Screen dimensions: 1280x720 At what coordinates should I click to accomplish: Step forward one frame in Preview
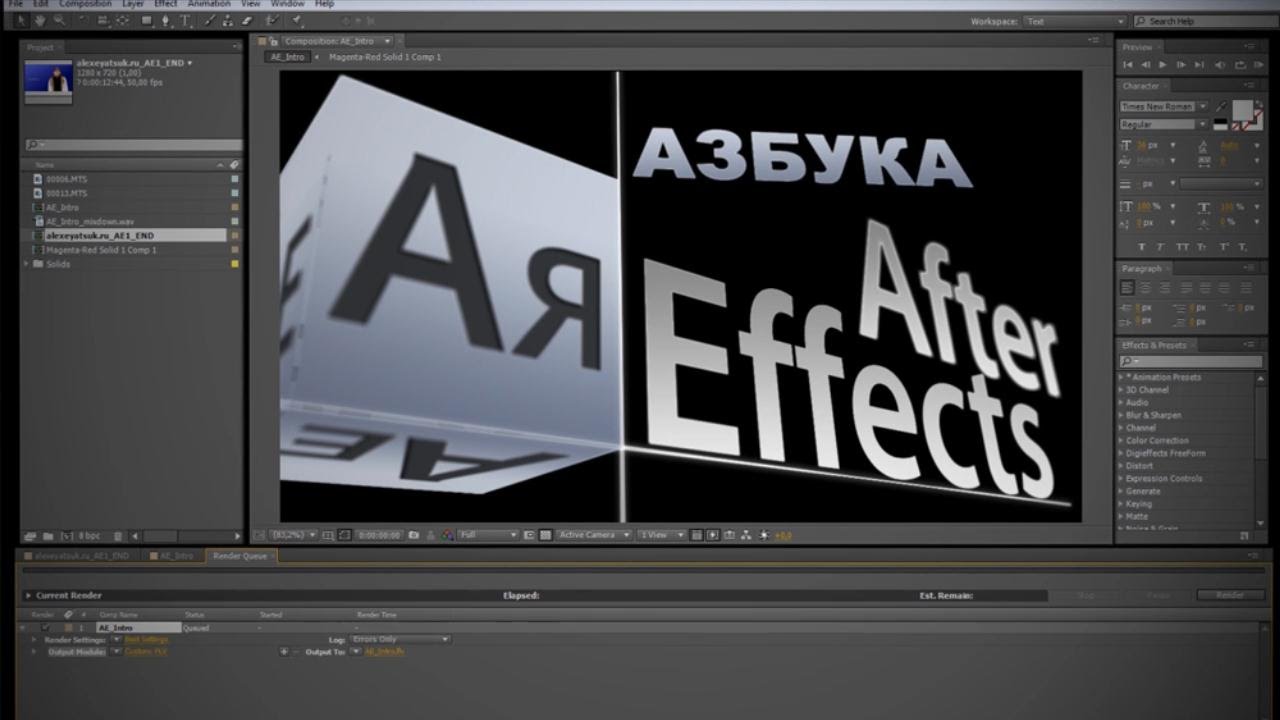tap(1181, 65)
